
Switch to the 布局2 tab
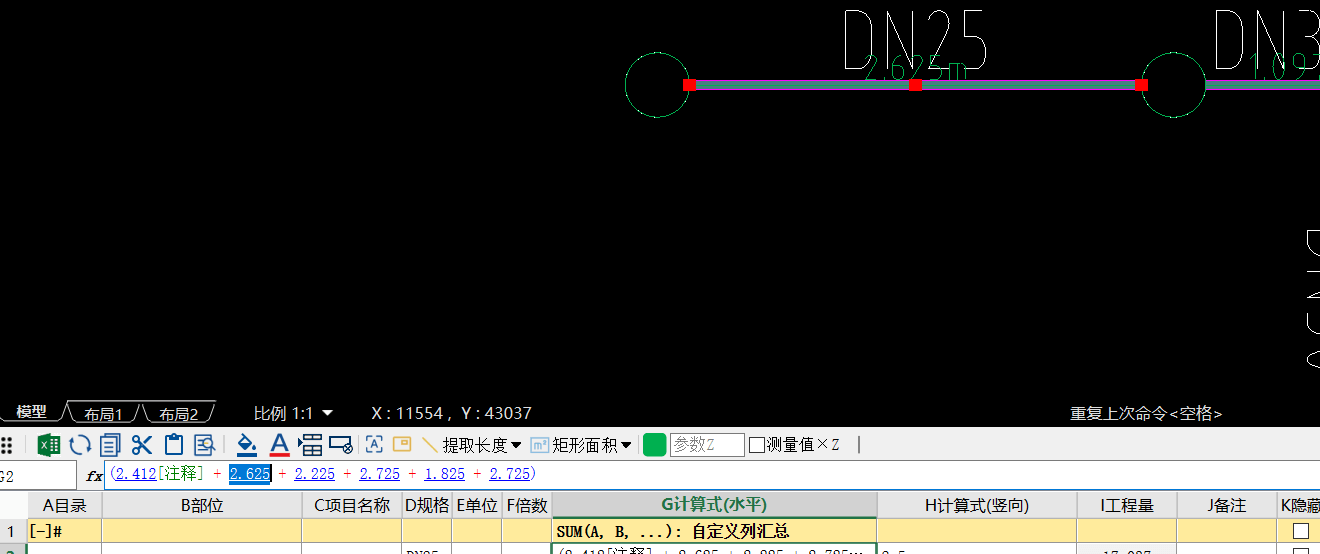(x=178, y=414)
